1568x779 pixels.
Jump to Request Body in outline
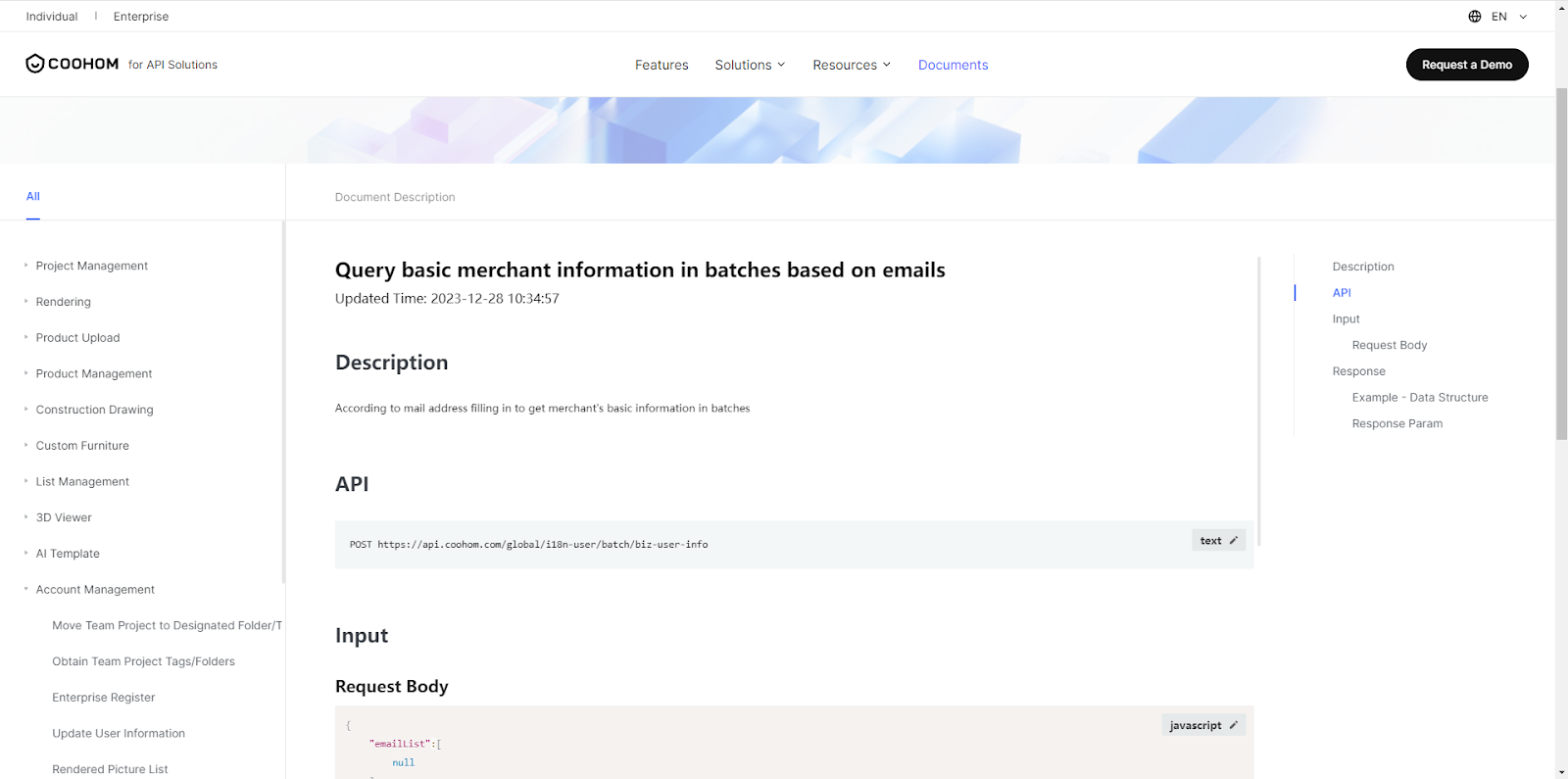tap(1389, 345)
